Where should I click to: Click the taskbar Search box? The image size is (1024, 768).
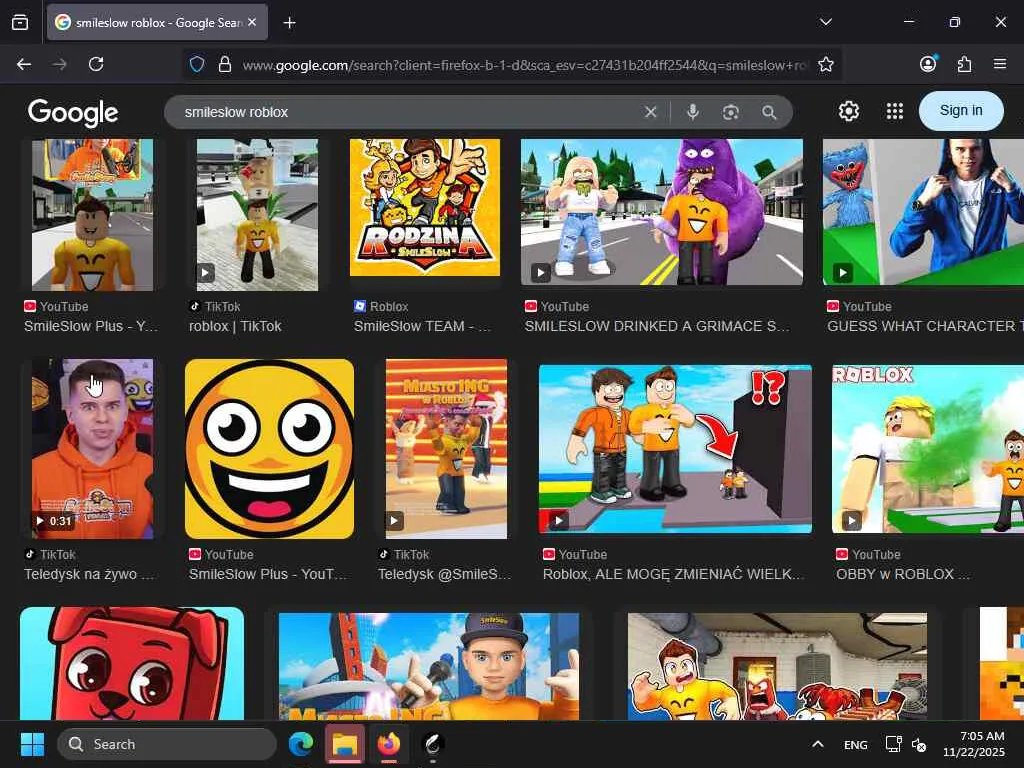point(167,744)
